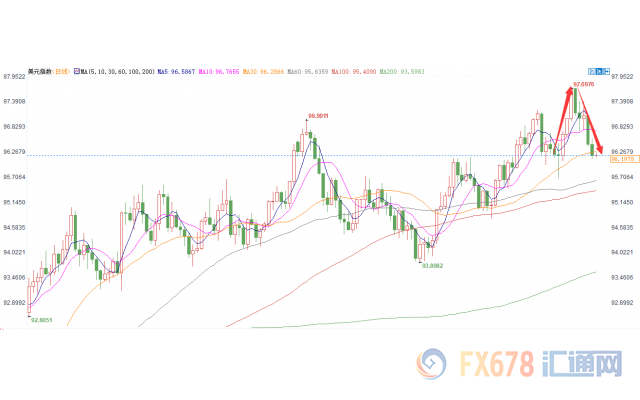Click the right axis 95.7064 label
Screen dimensions: 640x400
[x=622, y=177]
